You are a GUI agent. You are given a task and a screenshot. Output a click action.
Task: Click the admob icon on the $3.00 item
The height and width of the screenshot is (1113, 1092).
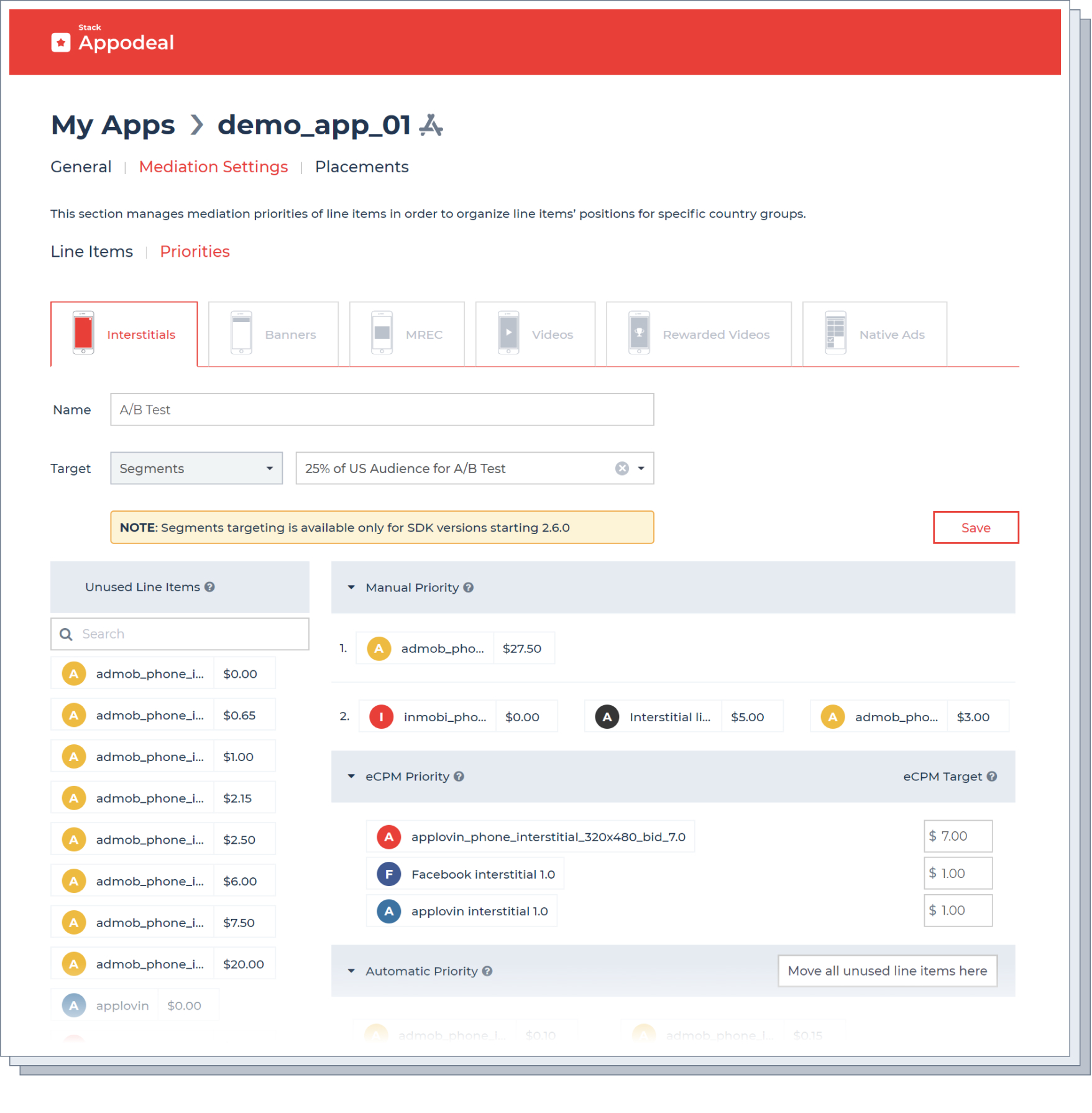833,717
